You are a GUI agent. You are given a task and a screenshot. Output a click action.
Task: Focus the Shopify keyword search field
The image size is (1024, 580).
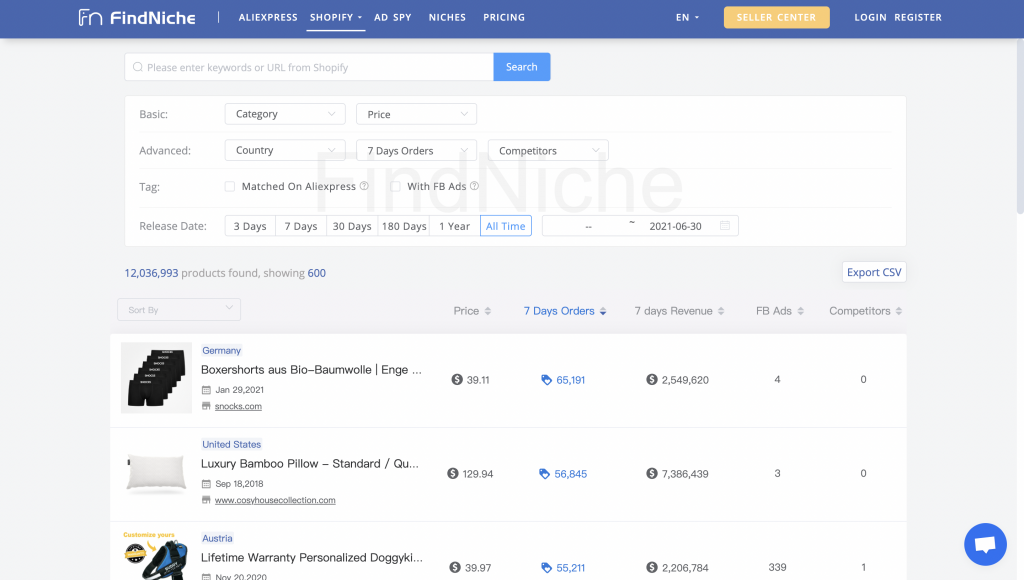click(x=309, y=67)
